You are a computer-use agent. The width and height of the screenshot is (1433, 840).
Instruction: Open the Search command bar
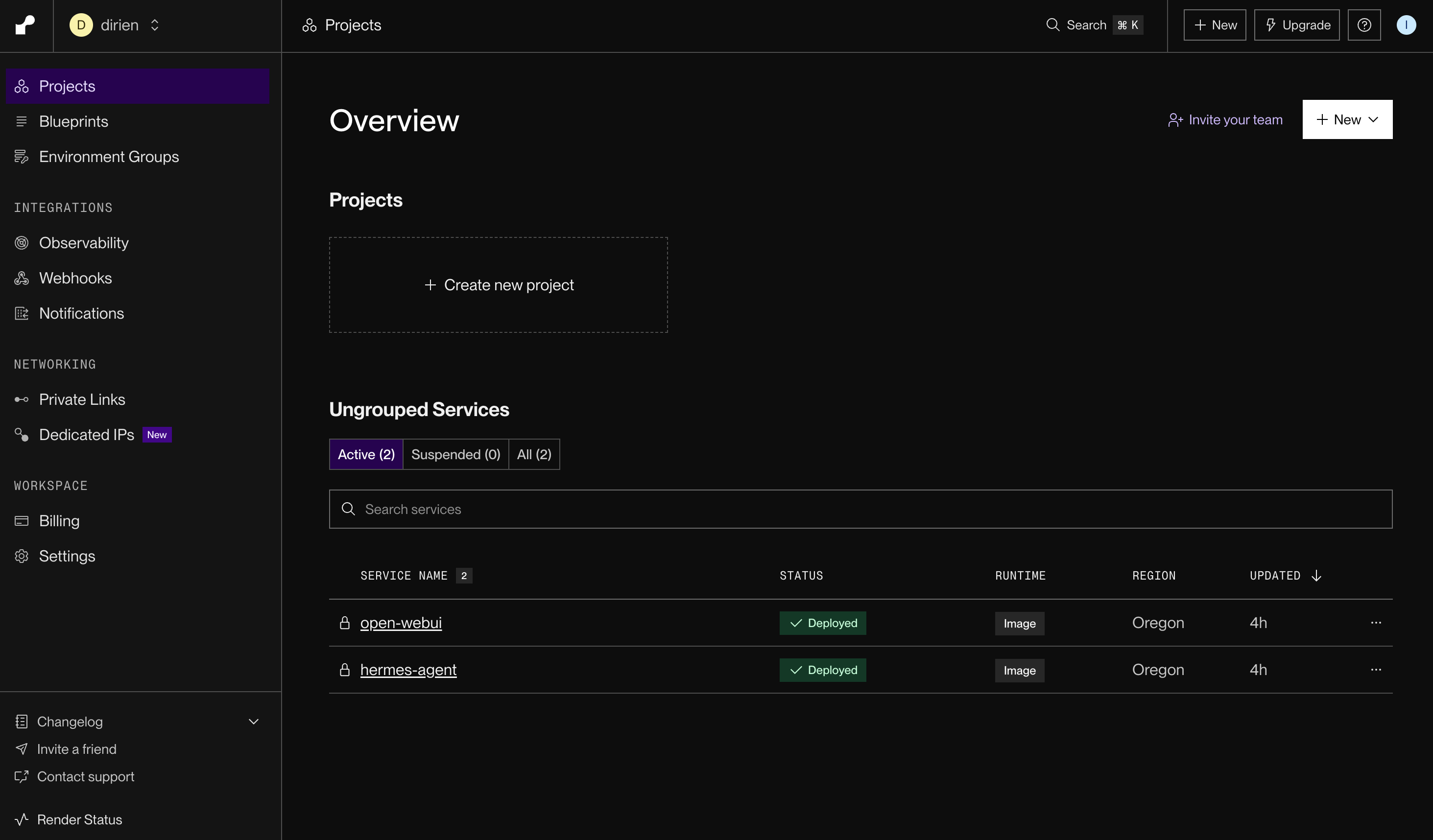coord(1094,25)
